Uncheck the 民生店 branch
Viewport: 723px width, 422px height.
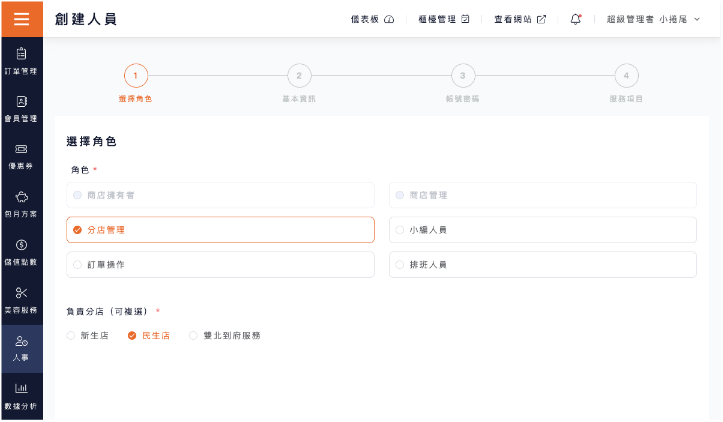pos(149,336)
